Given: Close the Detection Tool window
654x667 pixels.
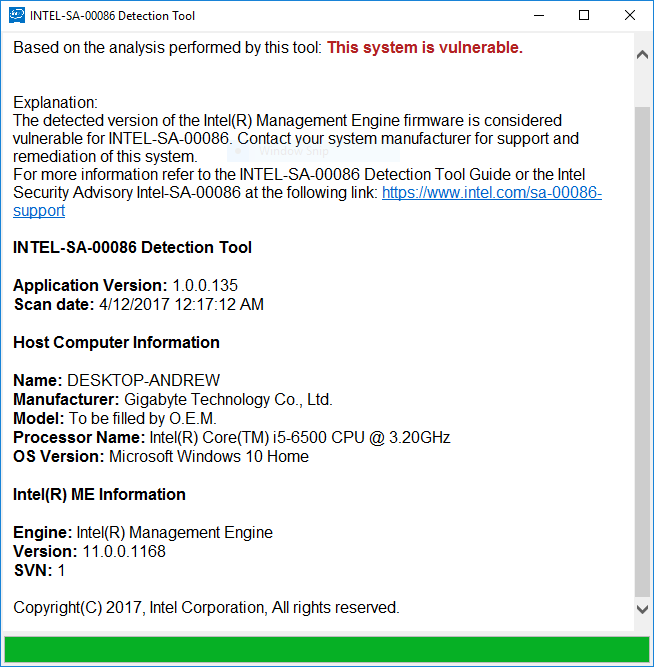Looking at the screenshot, I should (630, 16).
